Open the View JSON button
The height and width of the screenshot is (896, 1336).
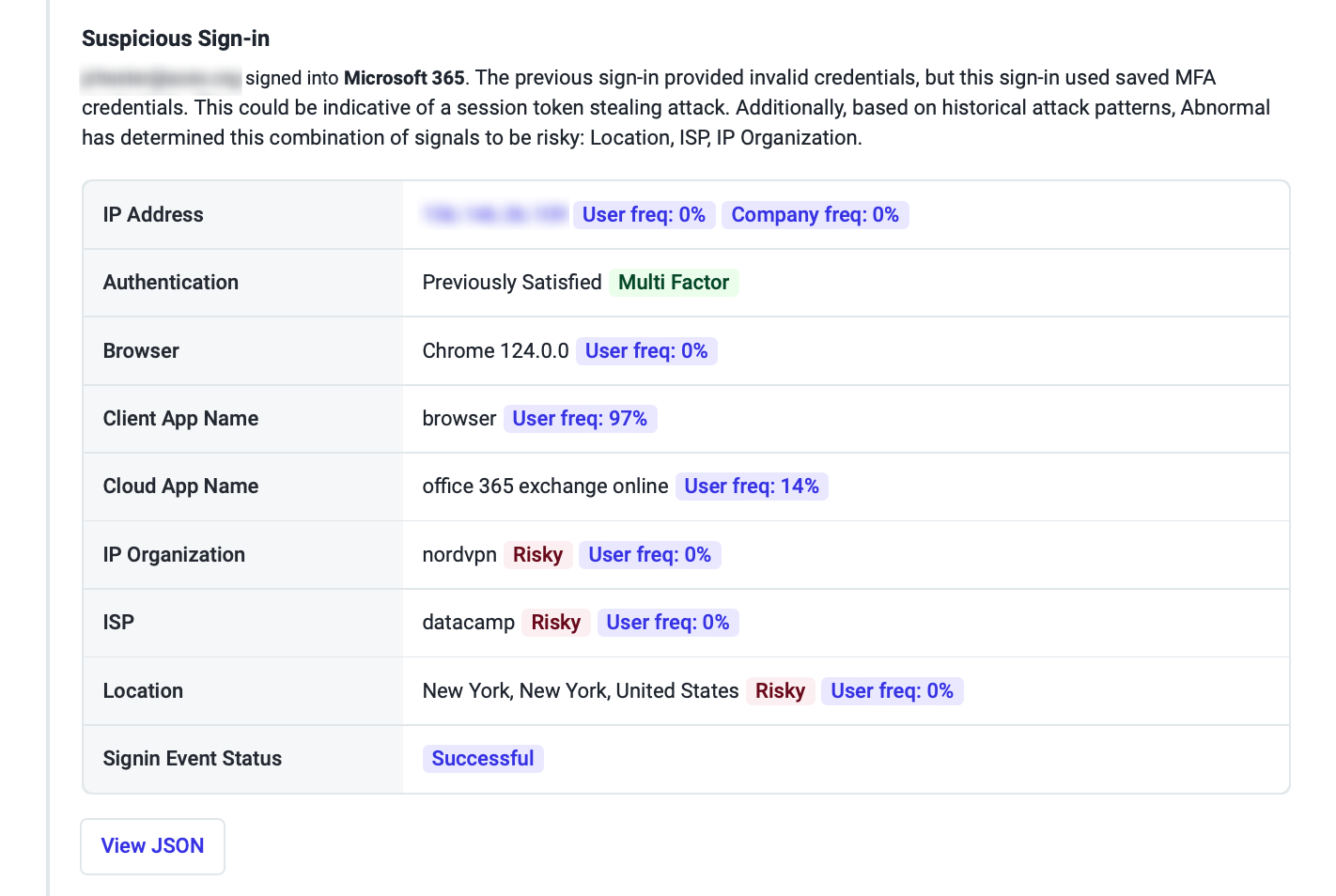pos(152,846)
